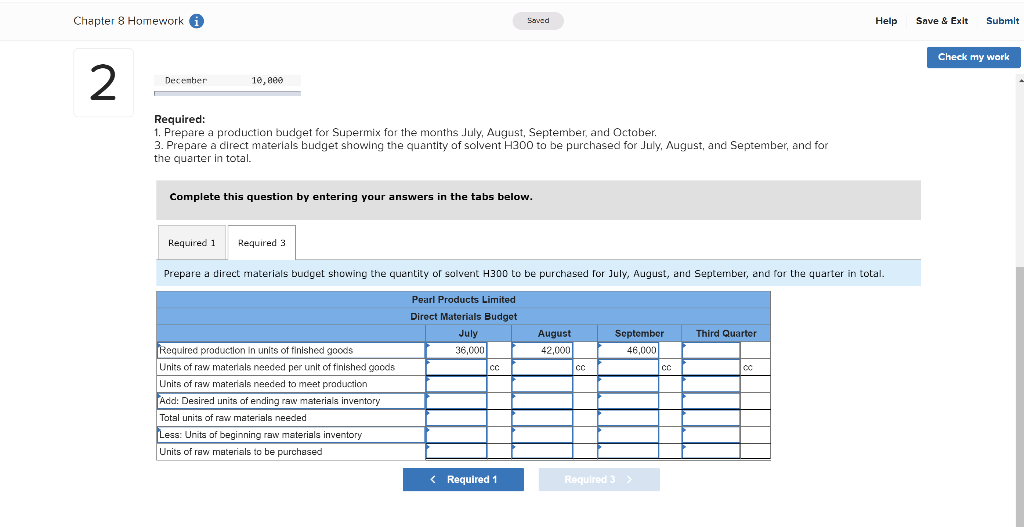The image size is (1024, 527).
Task: Click August beginning raw materials inventory field
Action: point(543,435)
